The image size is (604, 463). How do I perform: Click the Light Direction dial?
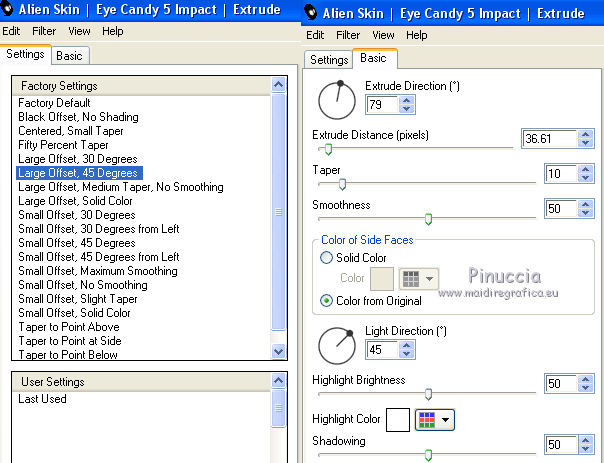pyautogui.click(x=337, y=346)
